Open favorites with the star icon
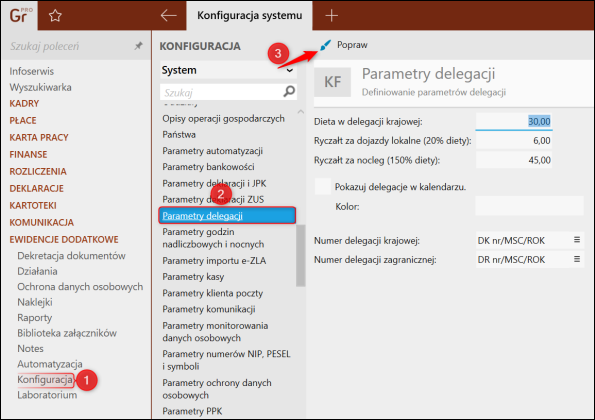This screenshot has width=595, height=420. pos(55,16)
